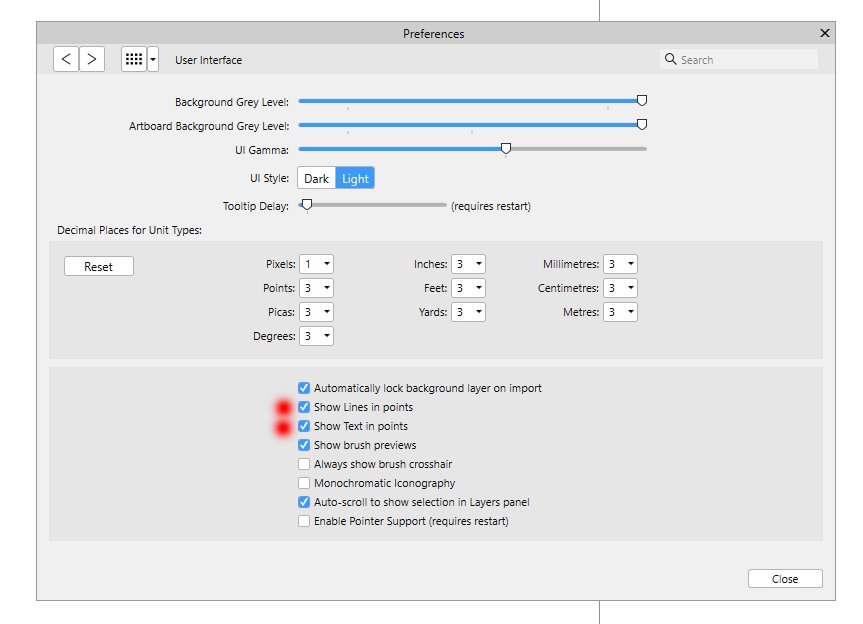Screen dimensions: 863x624
Task: Close the Preferences window with X
Action: 824,33
